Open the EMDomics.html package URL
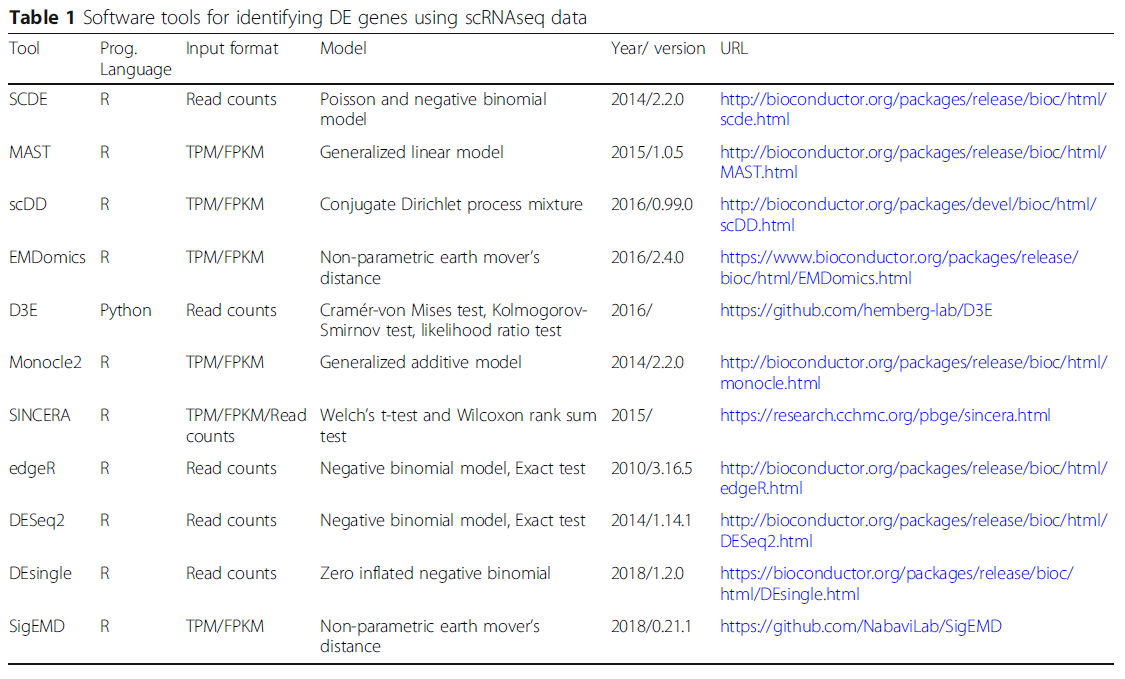The height and width of the screenshot is (679, 1125). [899, 268]
